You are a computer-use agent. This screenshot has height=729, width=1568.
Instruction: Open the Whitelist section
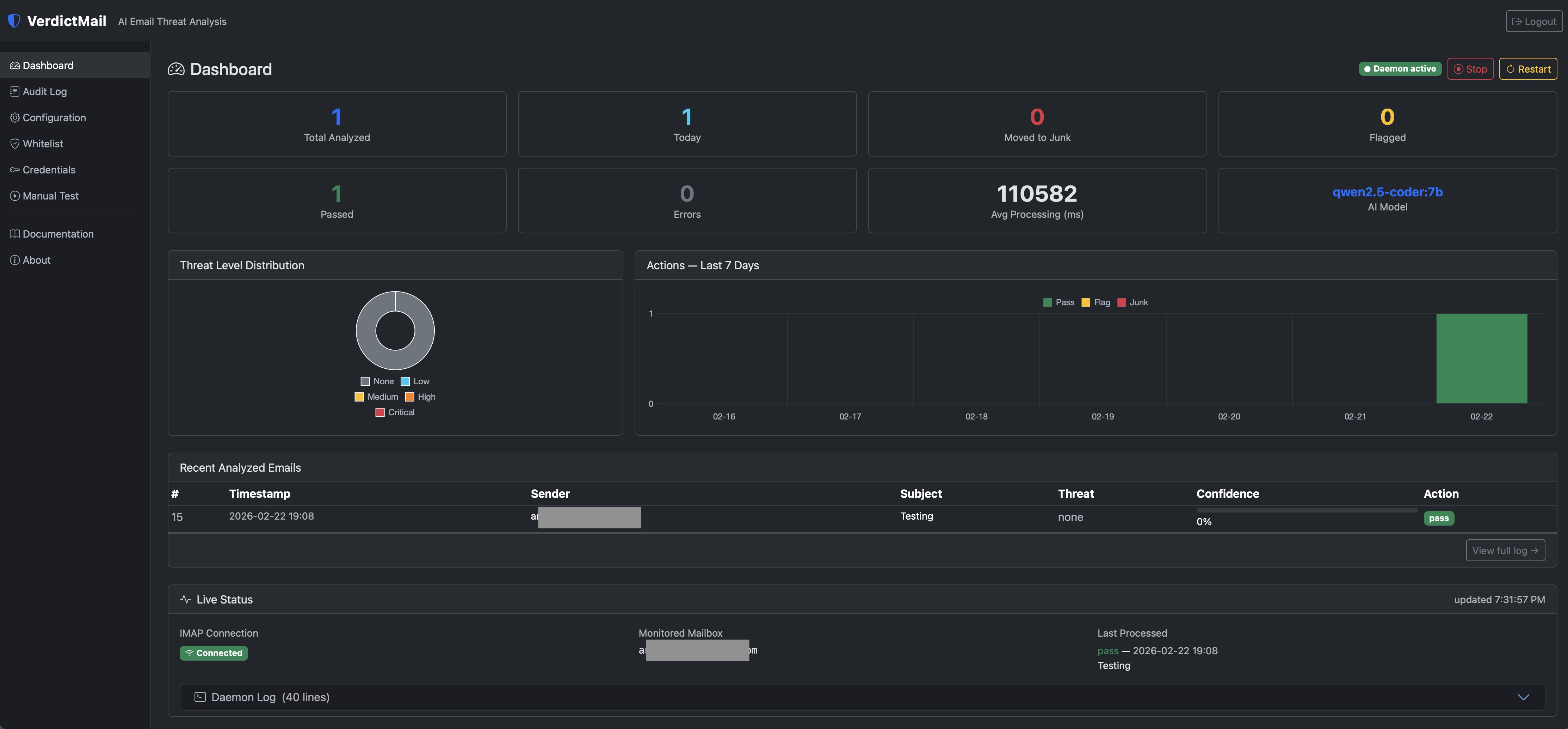click(43, 144)
